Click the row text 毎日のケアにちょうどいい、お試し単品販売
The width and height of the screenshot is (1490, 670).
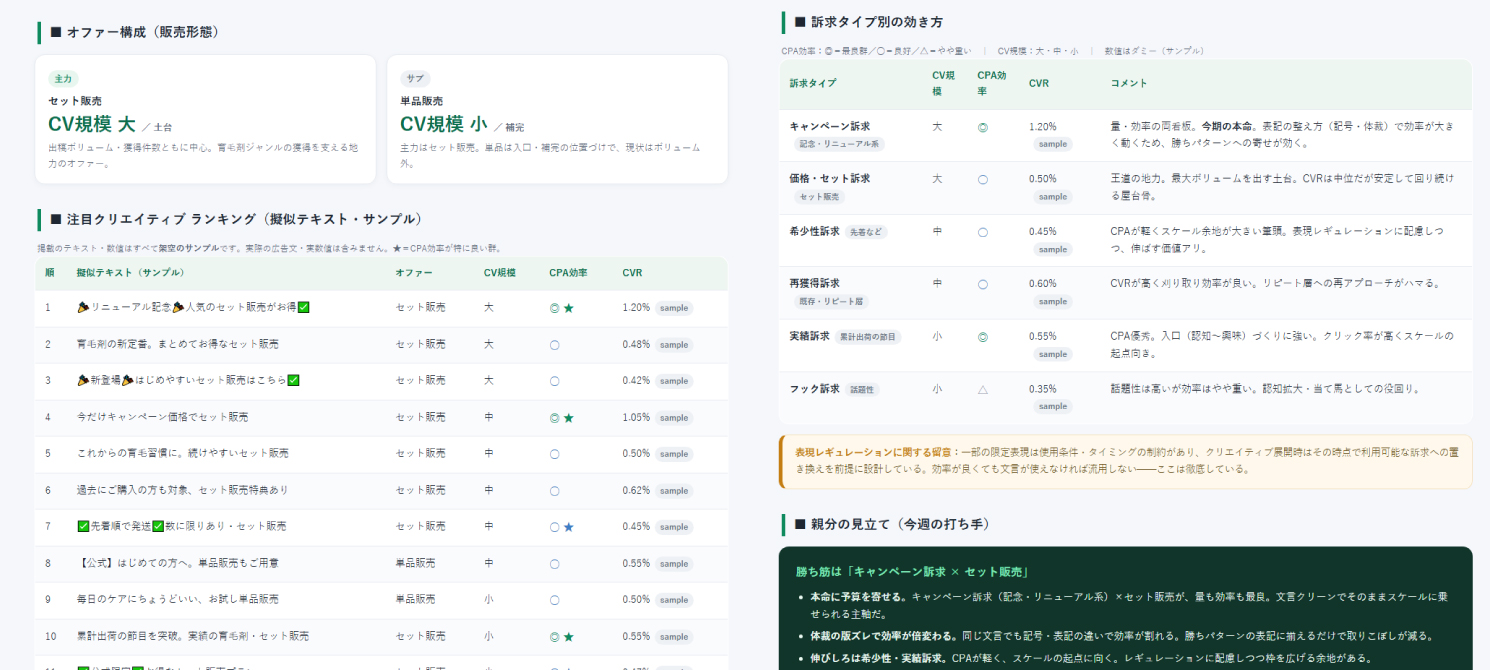(178, 600)
